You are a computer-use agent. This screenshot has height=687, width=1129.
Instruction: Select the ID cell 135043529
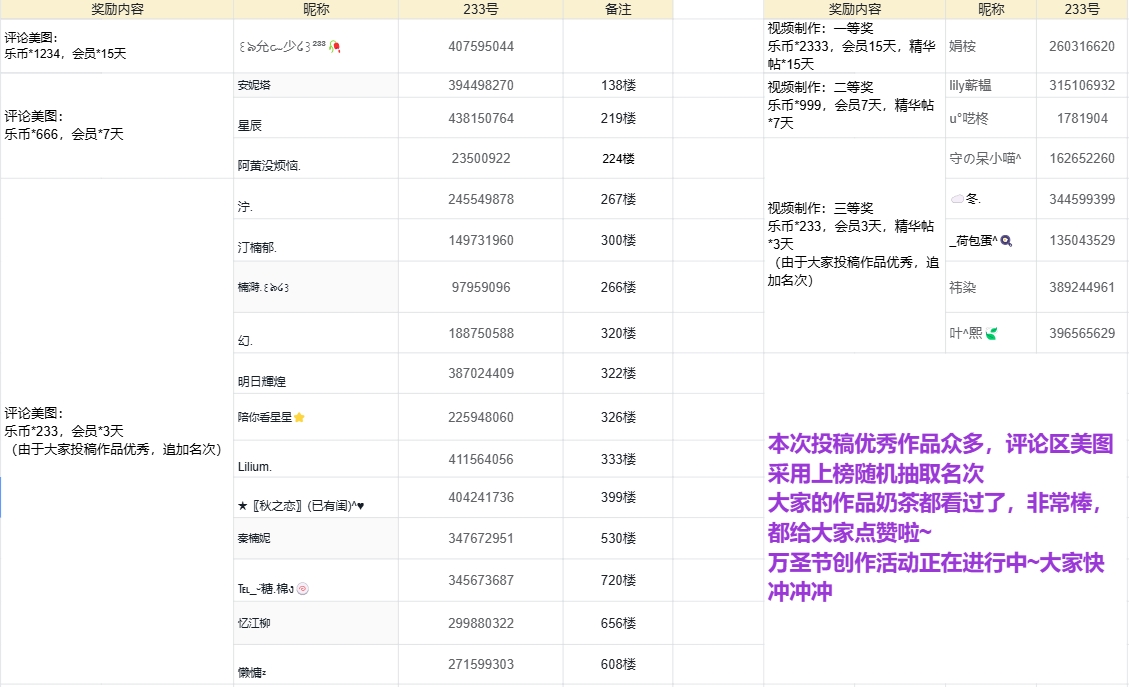tap(1081, 240)
